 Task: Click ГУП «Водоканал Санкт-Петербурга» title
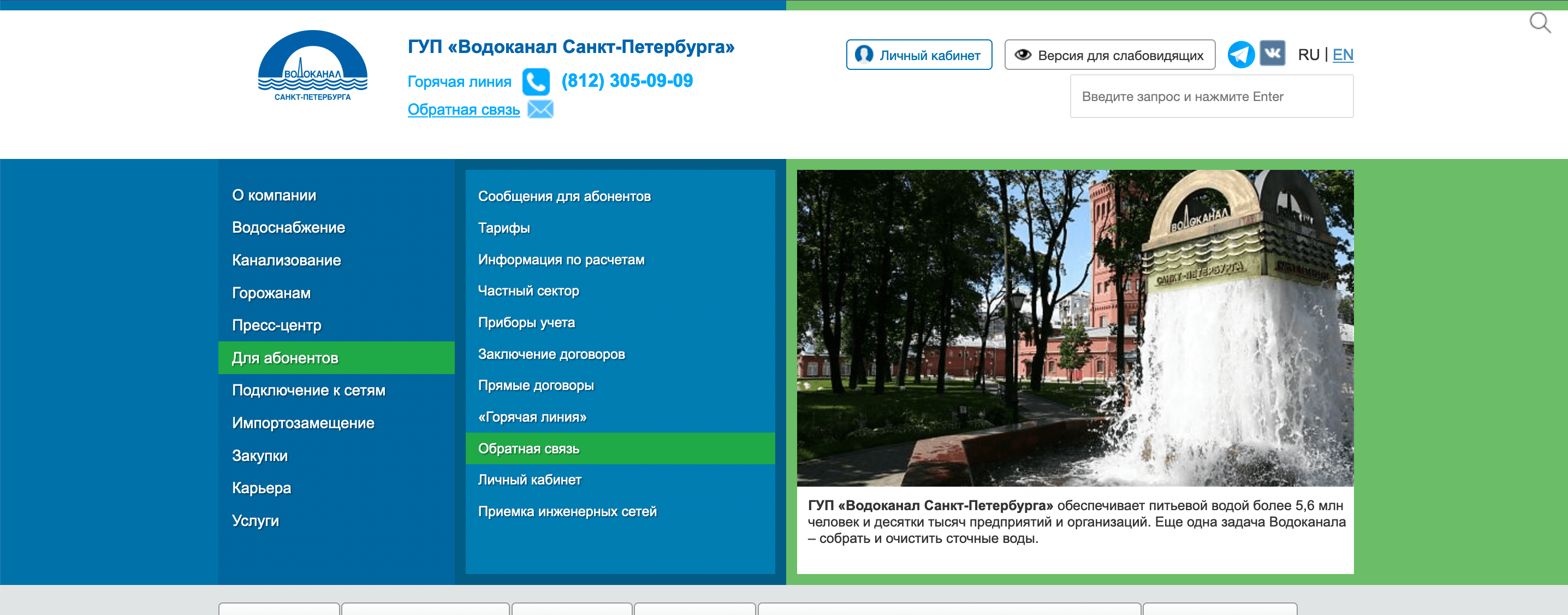tap(571, 46)
